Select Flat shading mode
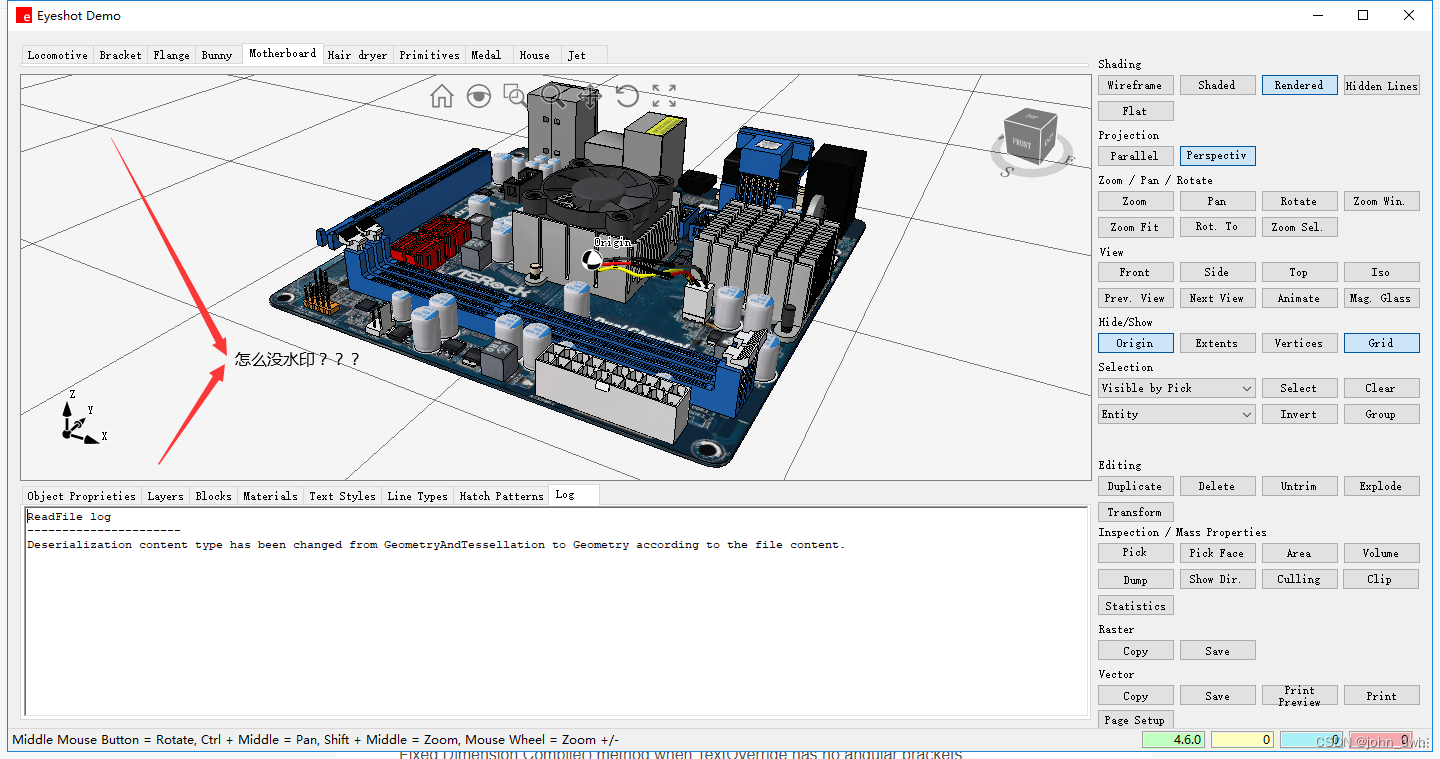Screen dimensions: 1440x759 pos(1135,111)
